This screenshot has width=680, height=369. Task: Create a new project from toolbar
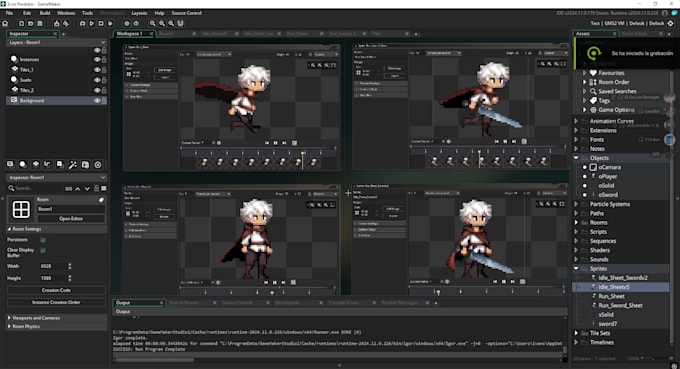coord(21,23)
